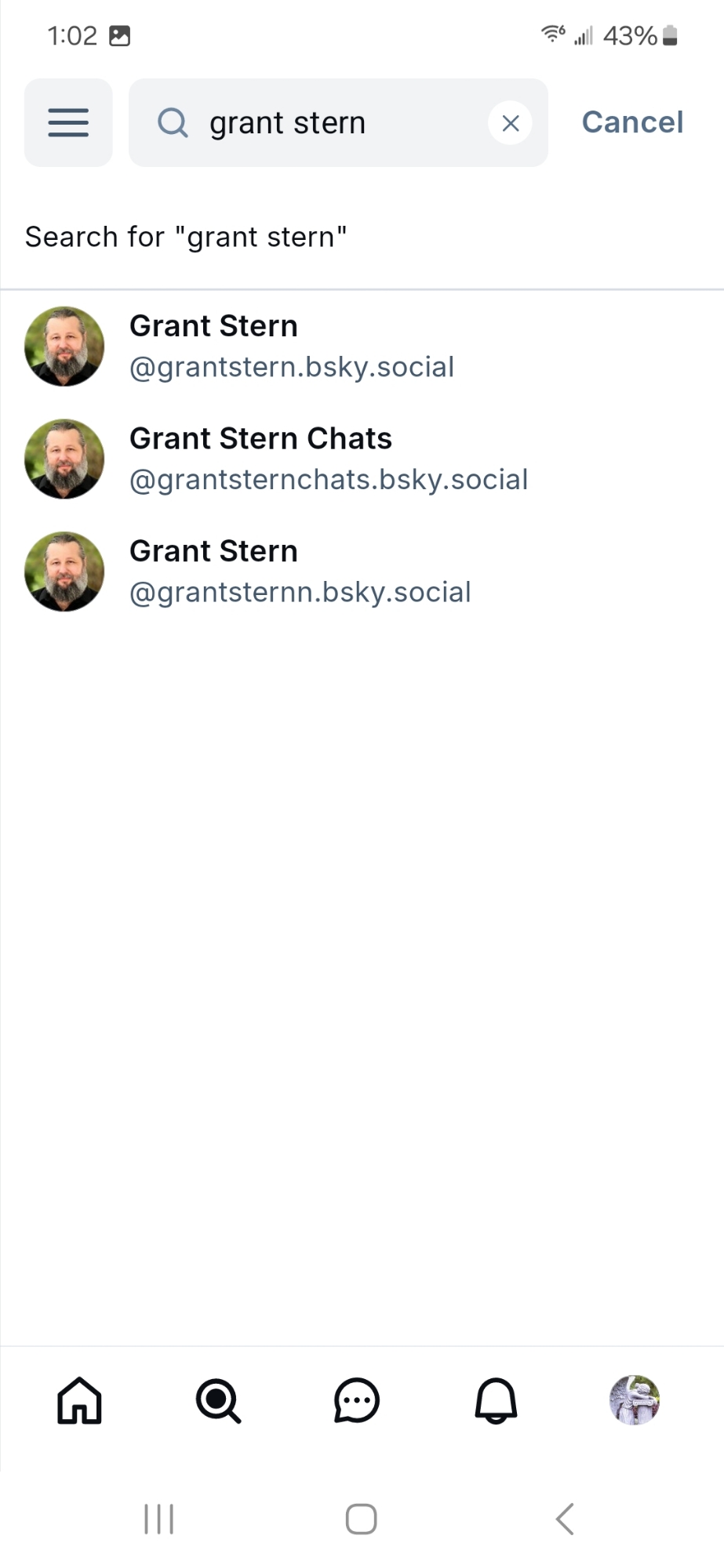
Task: Open Grant Stern @grantstern.bsky.social profile
Action: (292, 347)
